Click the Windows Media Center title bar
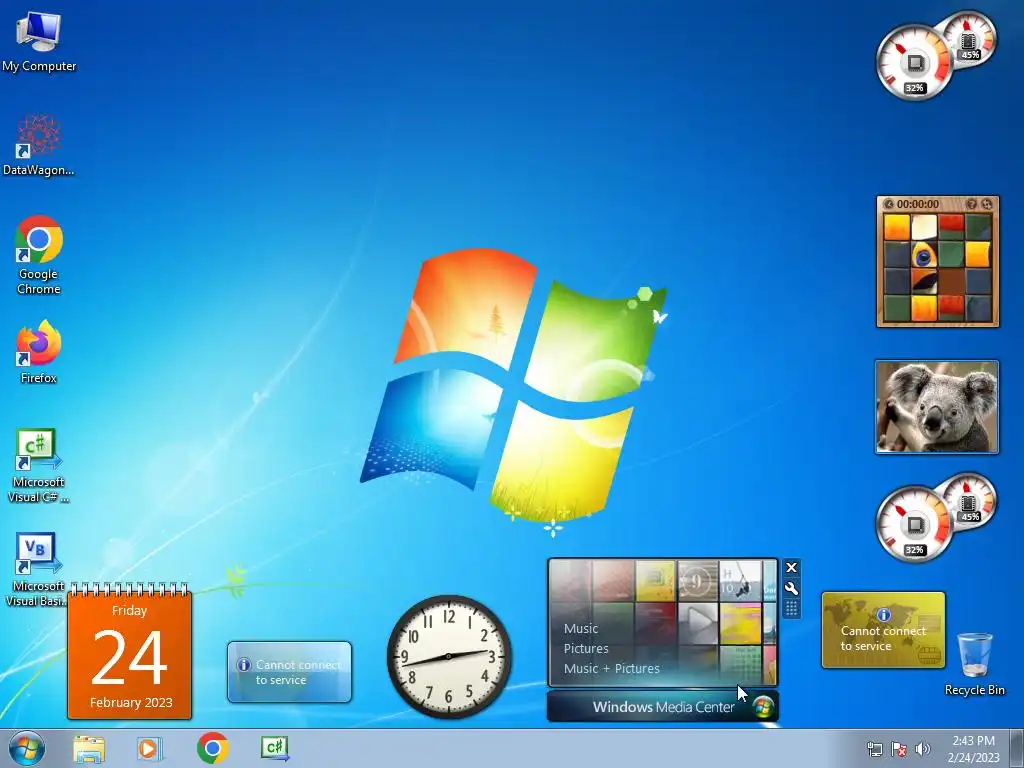The image size is (1024, 768). (663, 707)
